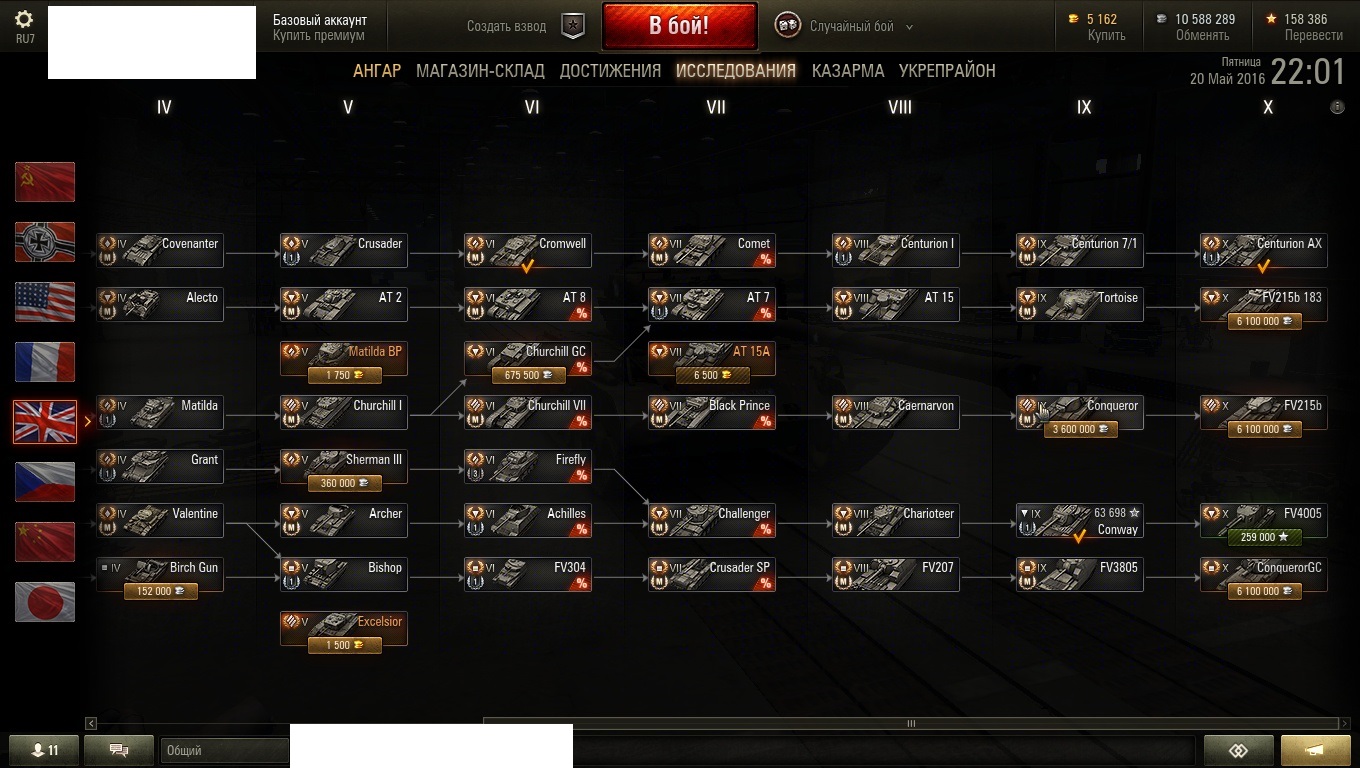The height and width of the screenshot is (768, 1360).
Task: Click the Общий chat input field
Action: [224, 750]
